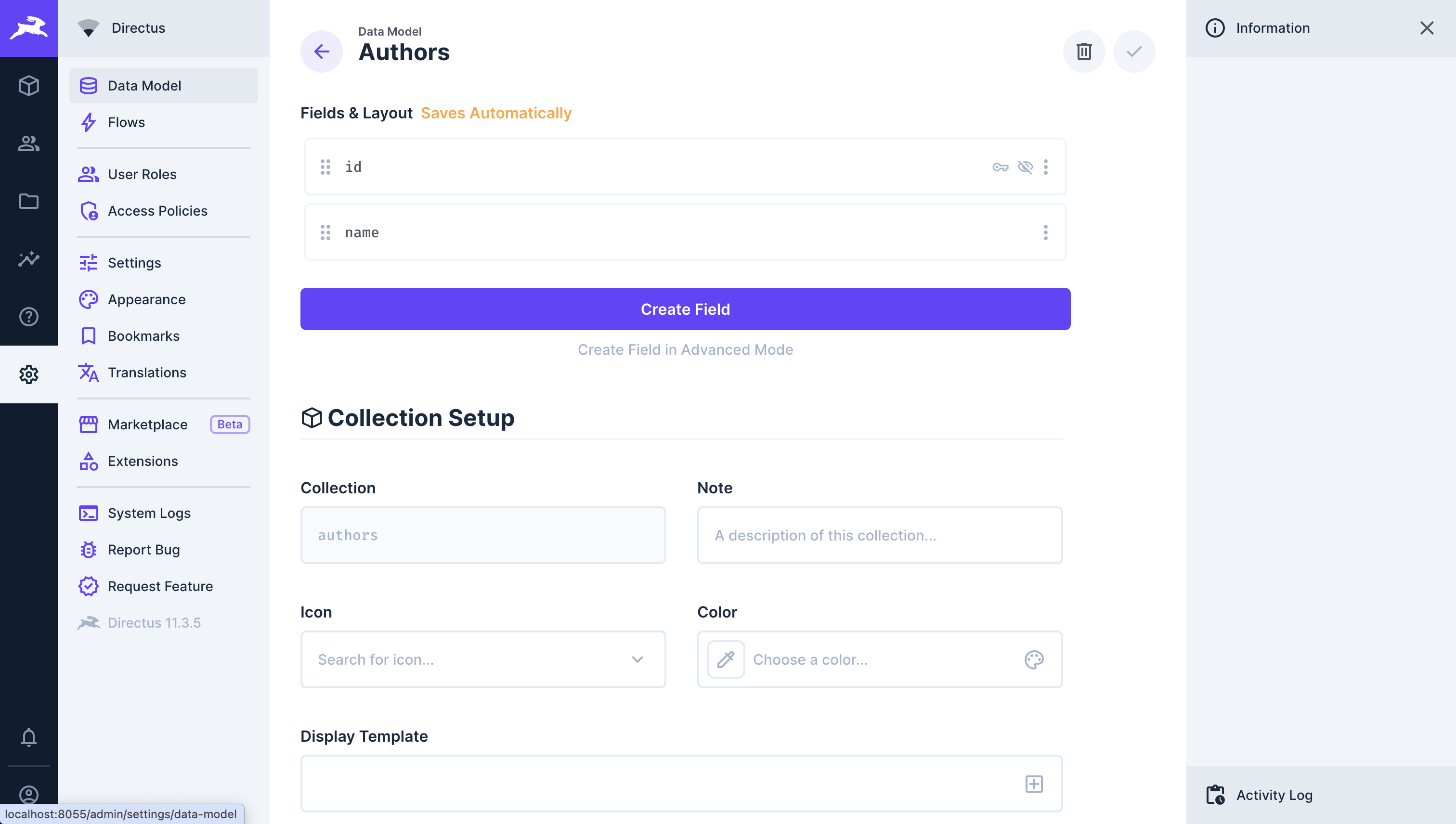Open the File Library folder icon
1456x824 pixels.
pyautogui.click(x=28, y=202)
